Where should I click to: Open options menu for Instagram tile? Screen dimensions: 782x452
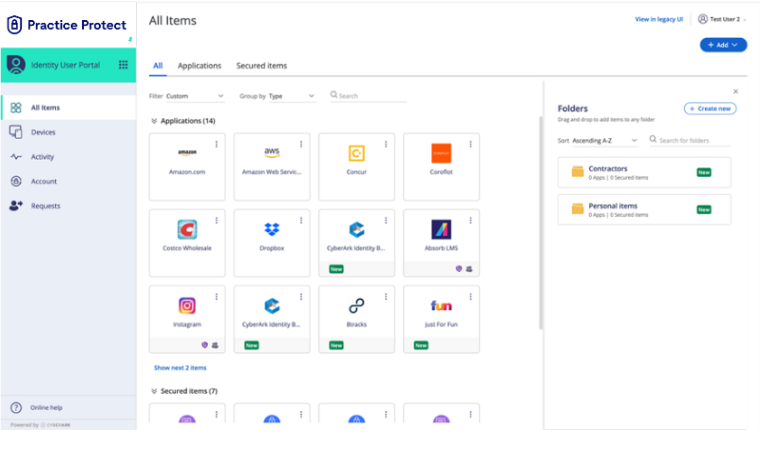(x=216, y=297)
